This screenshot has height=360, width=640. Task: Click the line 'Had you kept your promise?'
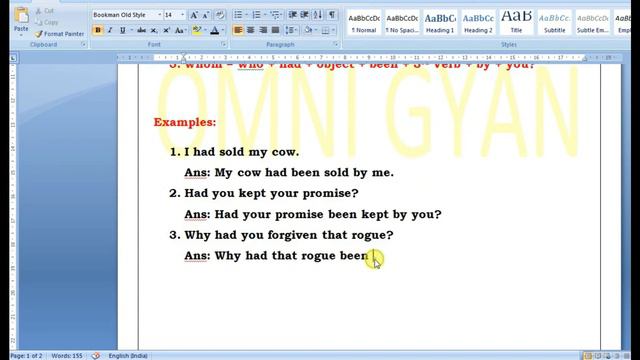pyautogui.click(x=271, y=193)
